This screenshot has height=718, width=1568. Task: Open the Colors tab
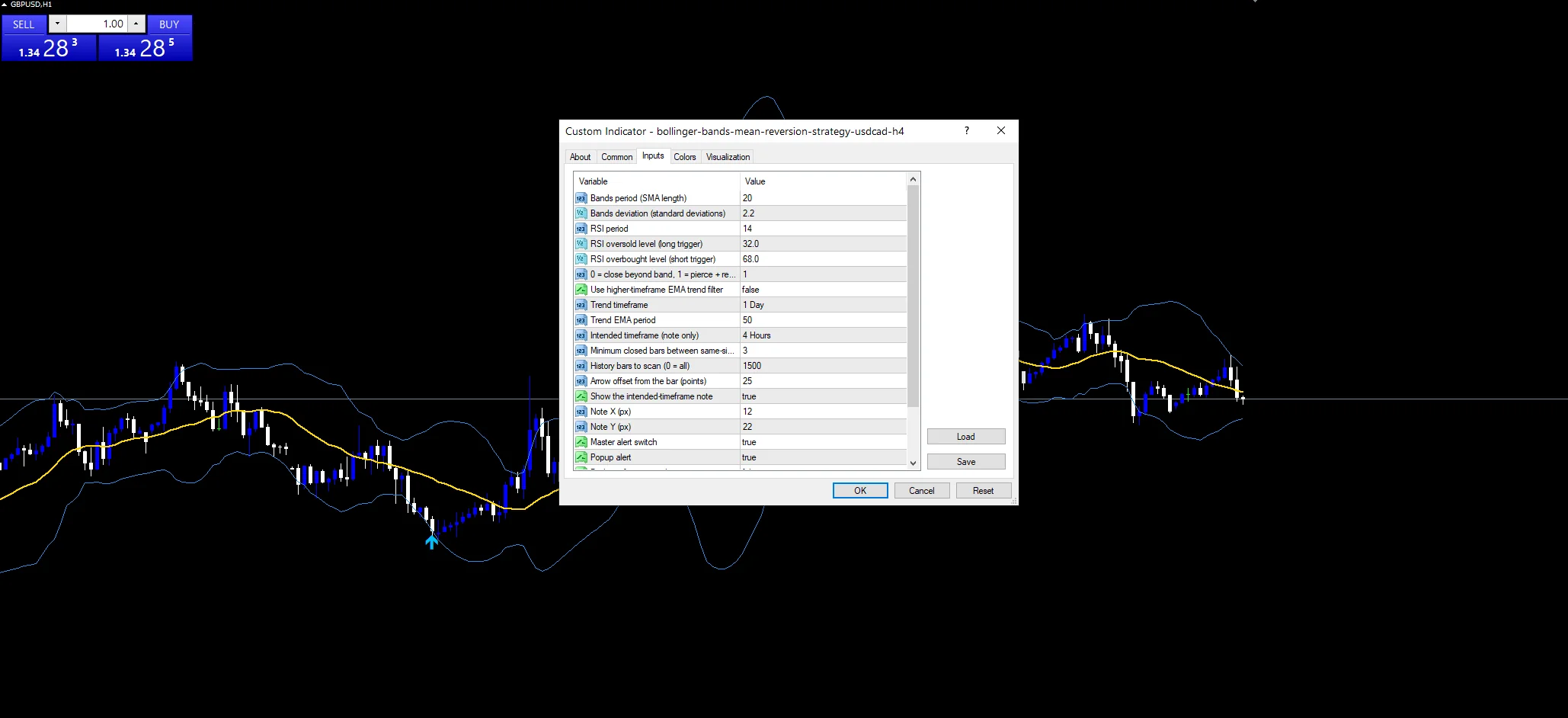click(x=684, y=157)
